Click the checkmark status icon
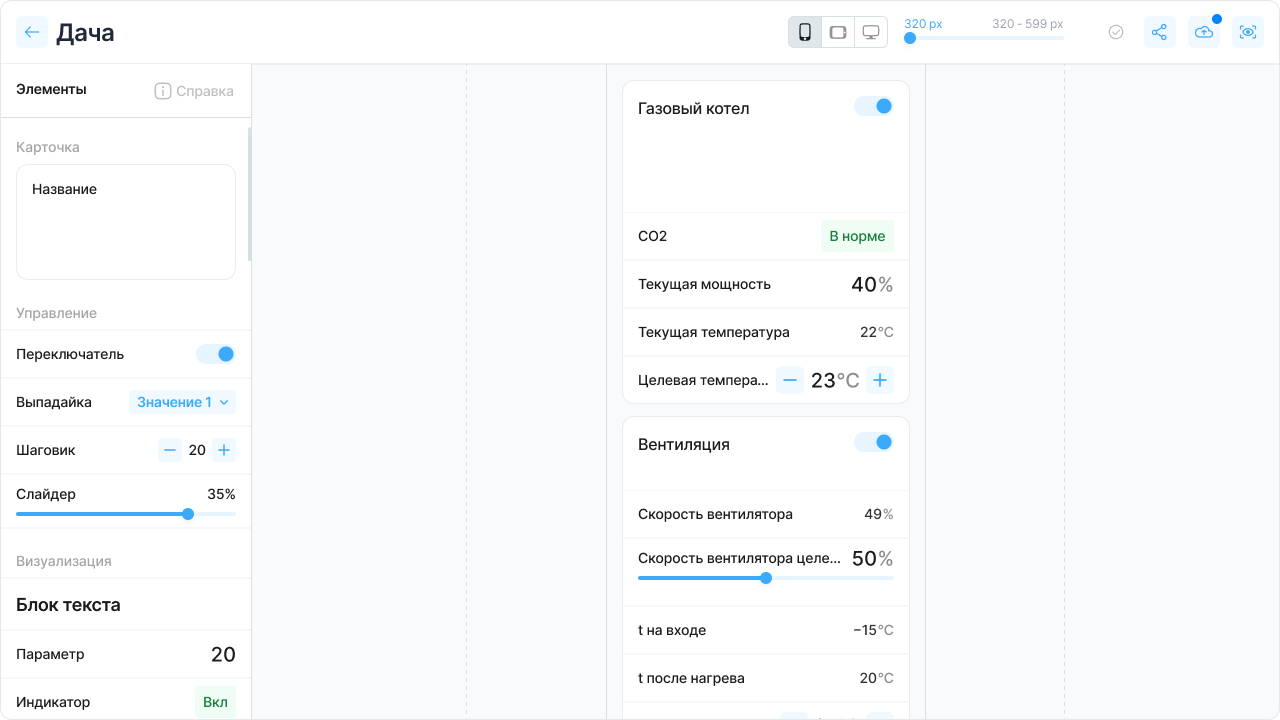The width and height of the screenshot is (1280, 720). [1116, 32]
